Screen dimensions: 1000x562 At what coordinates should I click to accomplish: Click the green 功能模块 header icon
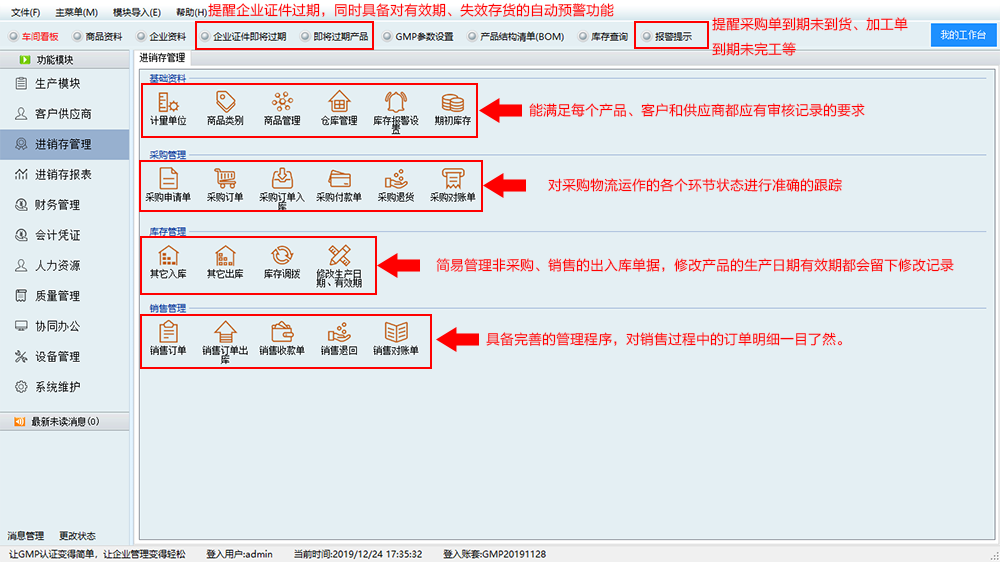click(x=25, y=59)
